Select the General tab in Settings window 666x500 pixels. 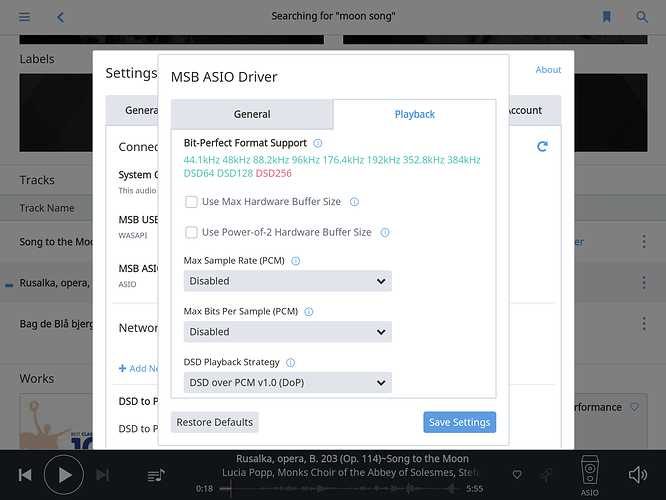[x=132, y=110]
